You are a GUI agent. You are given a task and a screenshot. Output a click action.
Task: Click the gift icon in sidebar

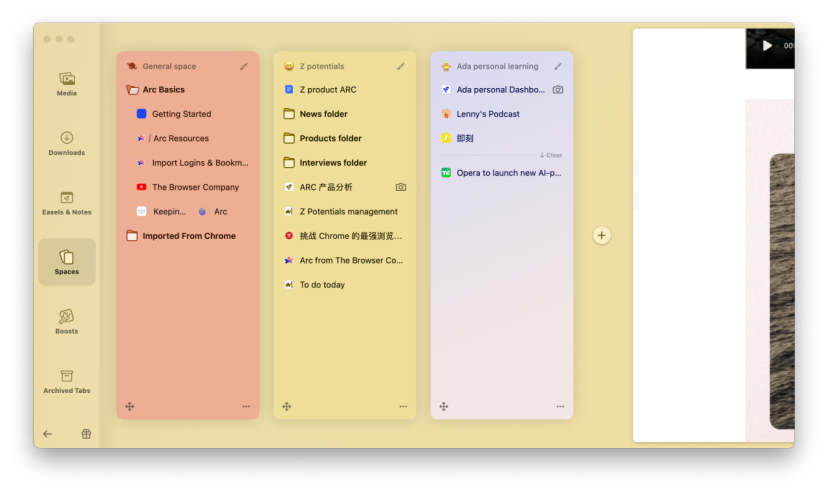click(86, 434)
